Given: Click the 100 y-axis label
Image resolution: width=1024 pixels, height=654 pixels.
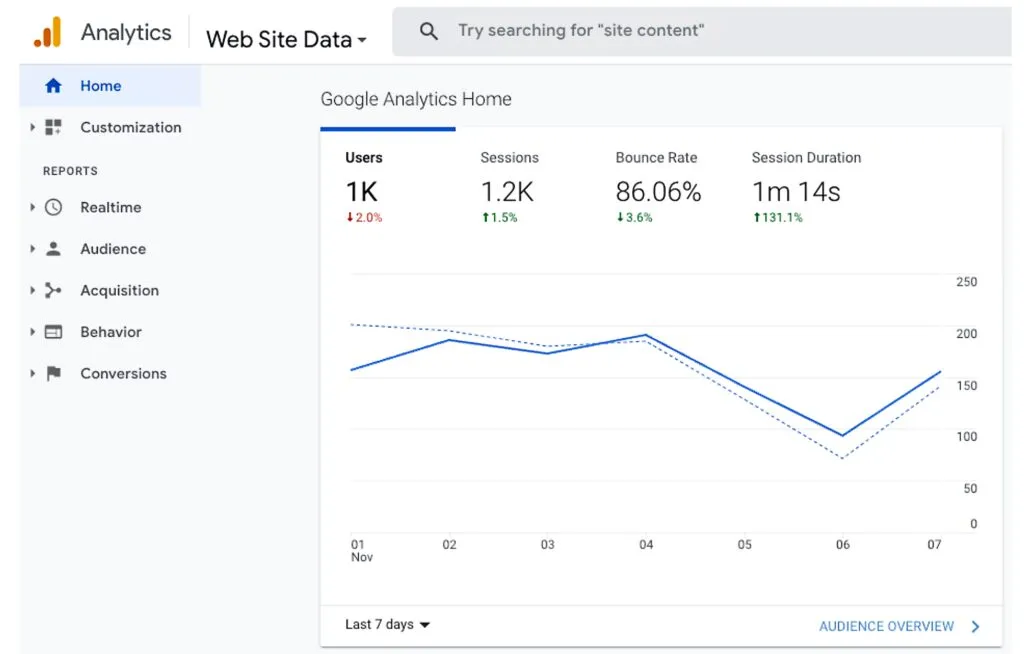Looking at the screenshot, I should pyautogui.click(x=967, y=437).
